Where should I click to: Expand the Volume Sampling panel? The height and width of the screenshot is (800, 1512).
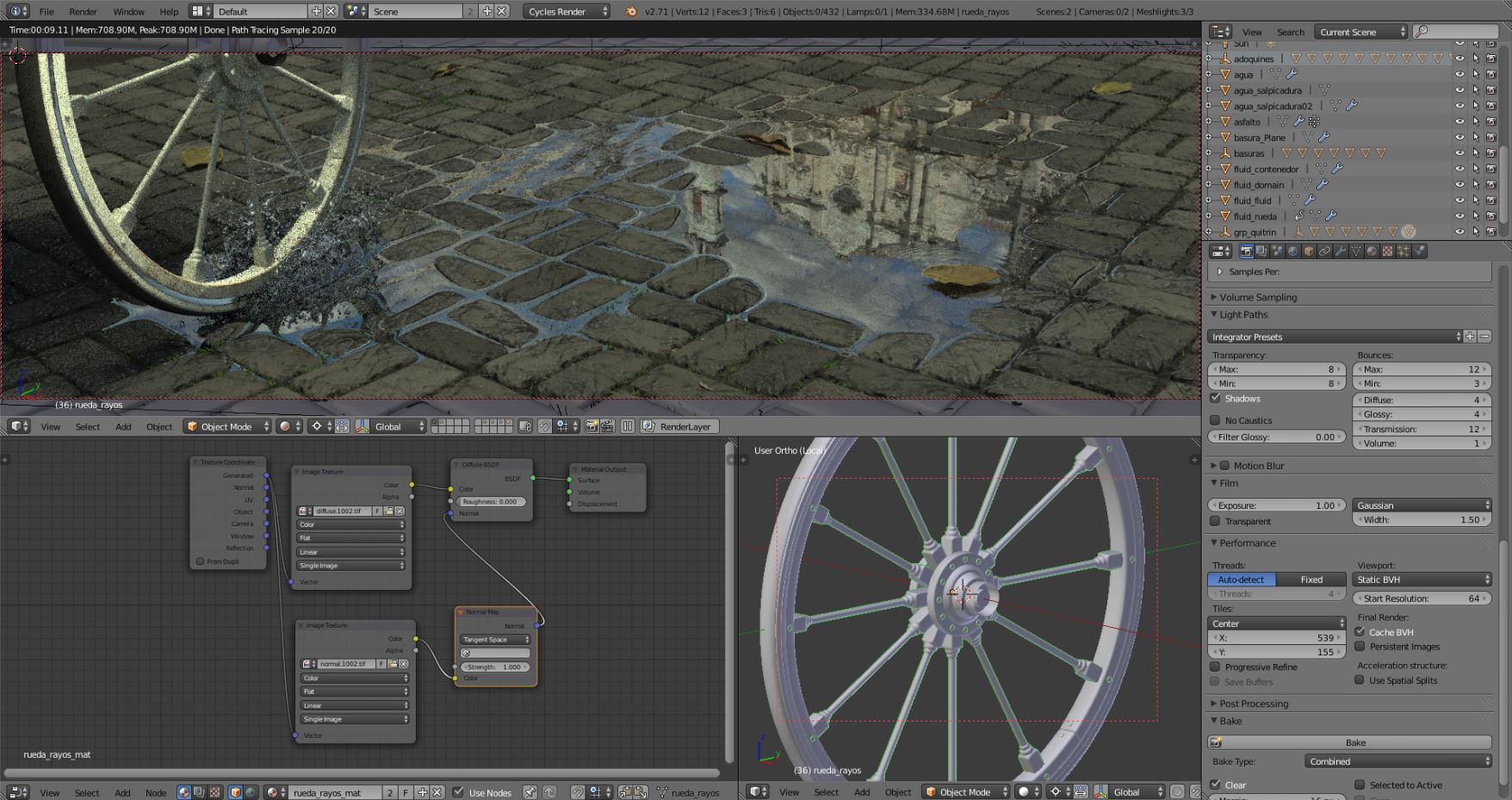click(x=1257, y=297)
